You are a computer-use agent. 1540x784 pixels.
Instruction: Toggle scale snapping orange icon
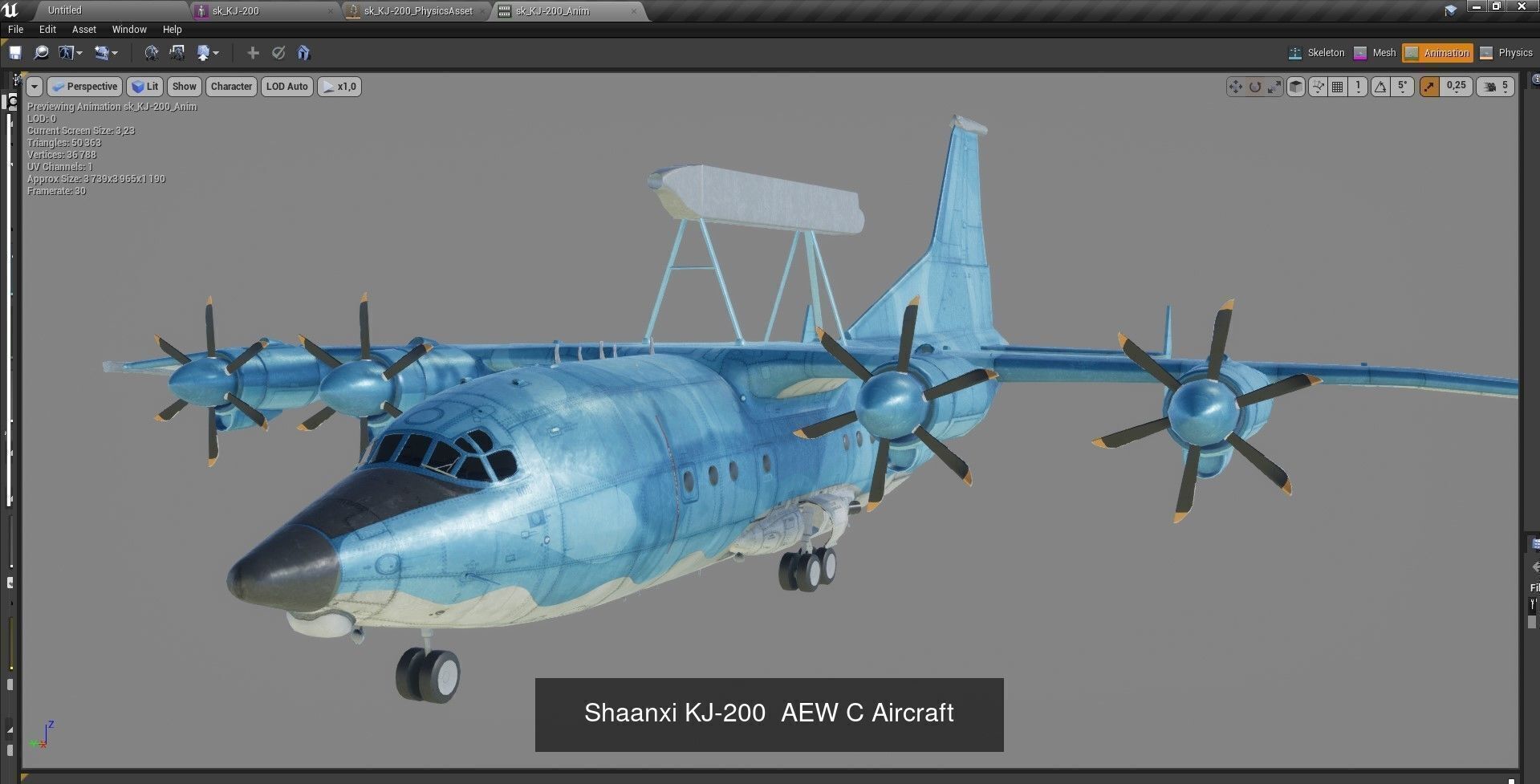click(1429, 87)
